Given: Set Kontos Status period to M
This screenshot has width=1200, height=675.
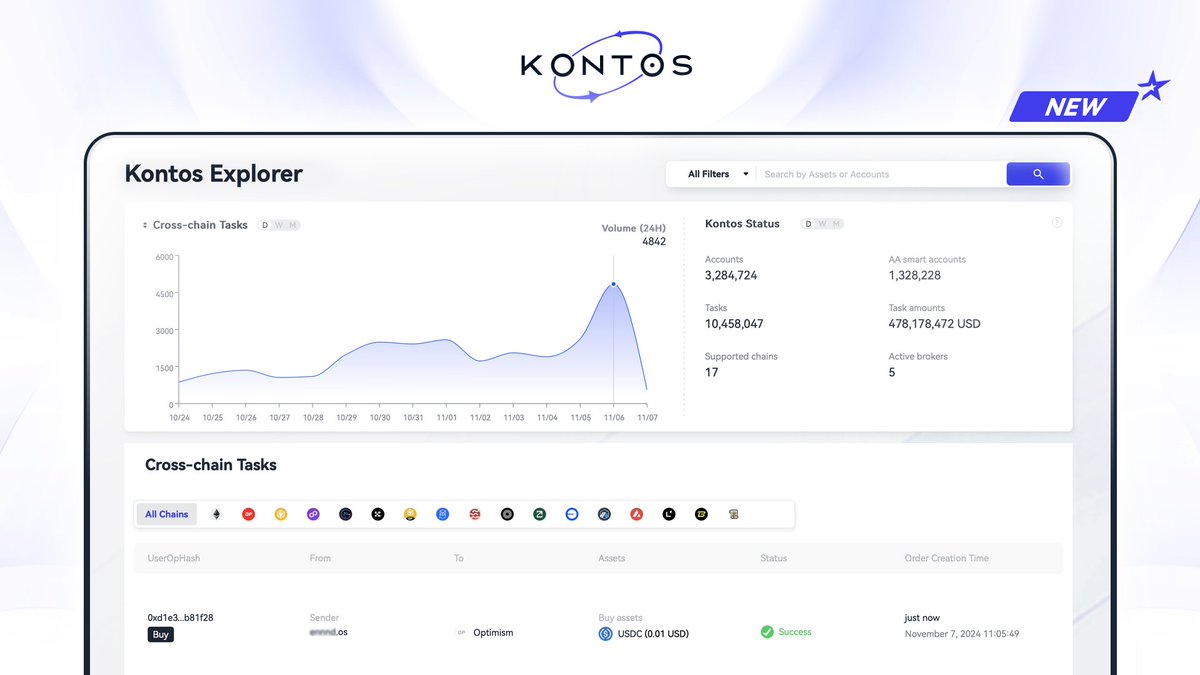Looking at the screenshot, I should [x=836, y=224].
